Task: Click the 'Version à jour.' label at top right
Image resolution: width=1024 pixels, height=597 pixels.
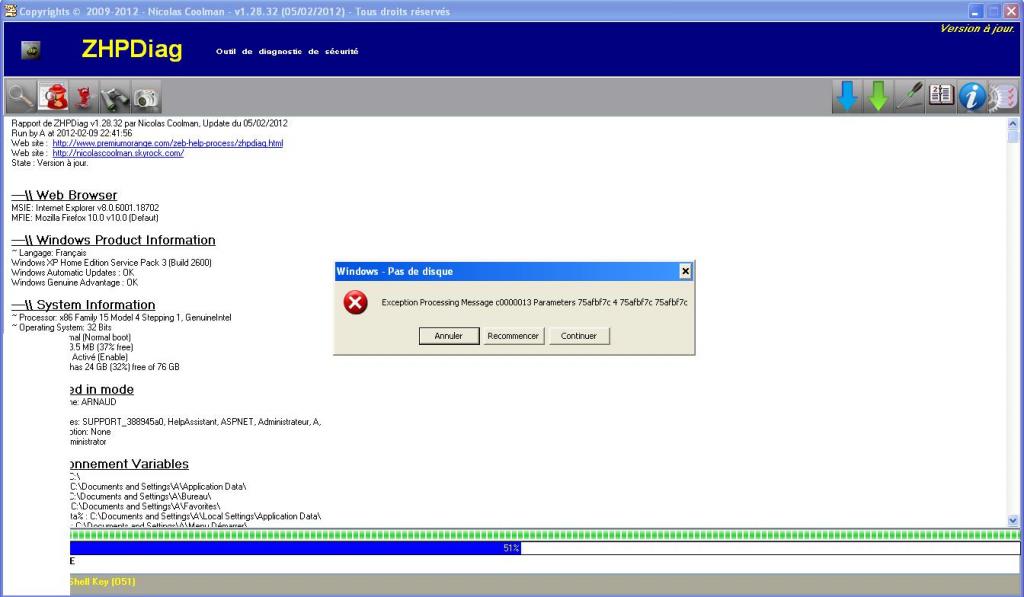Action: pyautogui.click(x=977, y=28)
